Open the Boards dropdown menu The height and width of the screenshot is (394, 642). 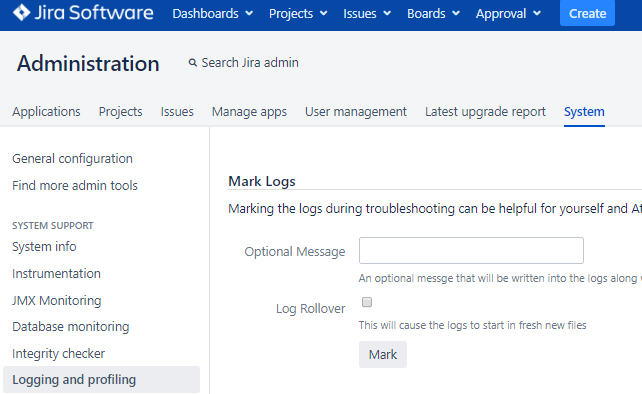coord(433,14)
